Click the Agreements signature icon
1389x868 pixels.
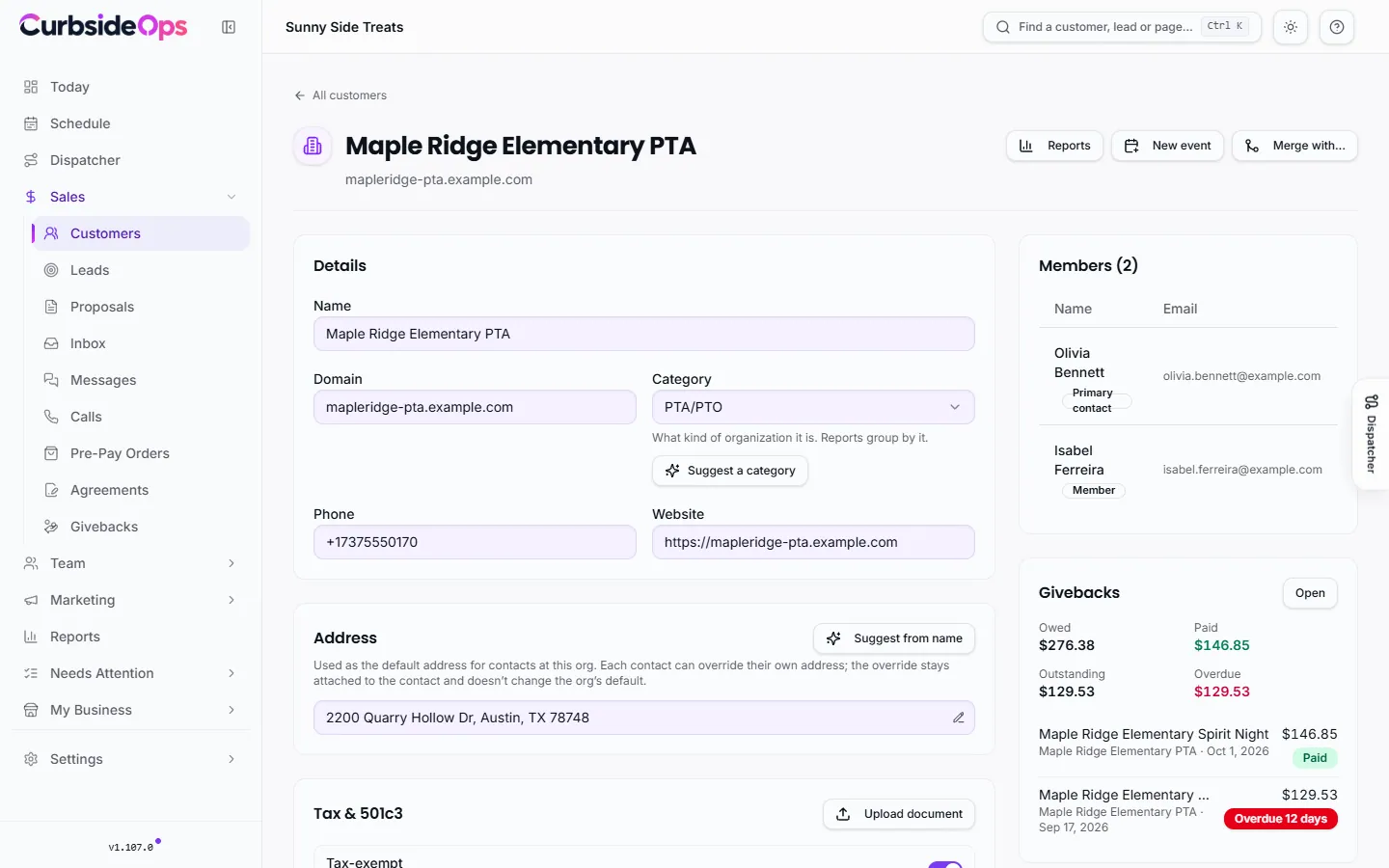point(51,490)
